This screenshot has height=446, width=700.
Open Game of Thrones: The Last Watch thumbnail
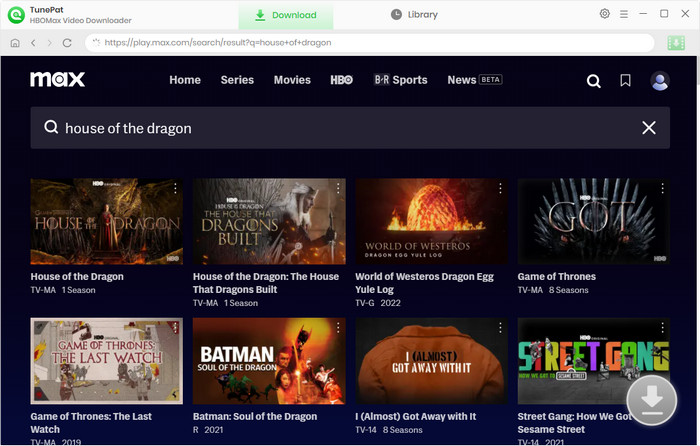tap(107, 361)
